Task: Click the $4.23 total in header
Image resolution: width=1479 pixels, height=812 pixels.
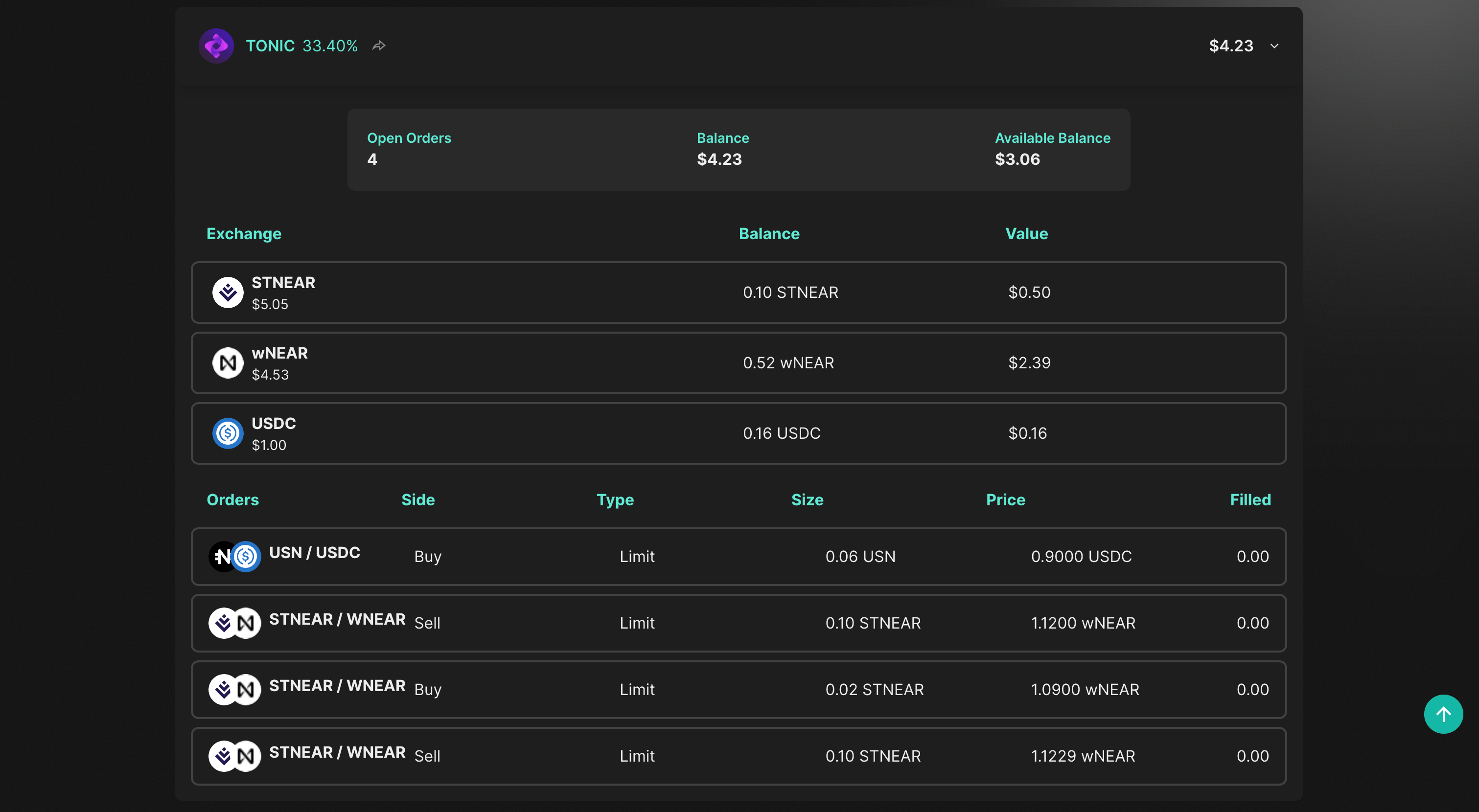Action: click(1230, 46)
